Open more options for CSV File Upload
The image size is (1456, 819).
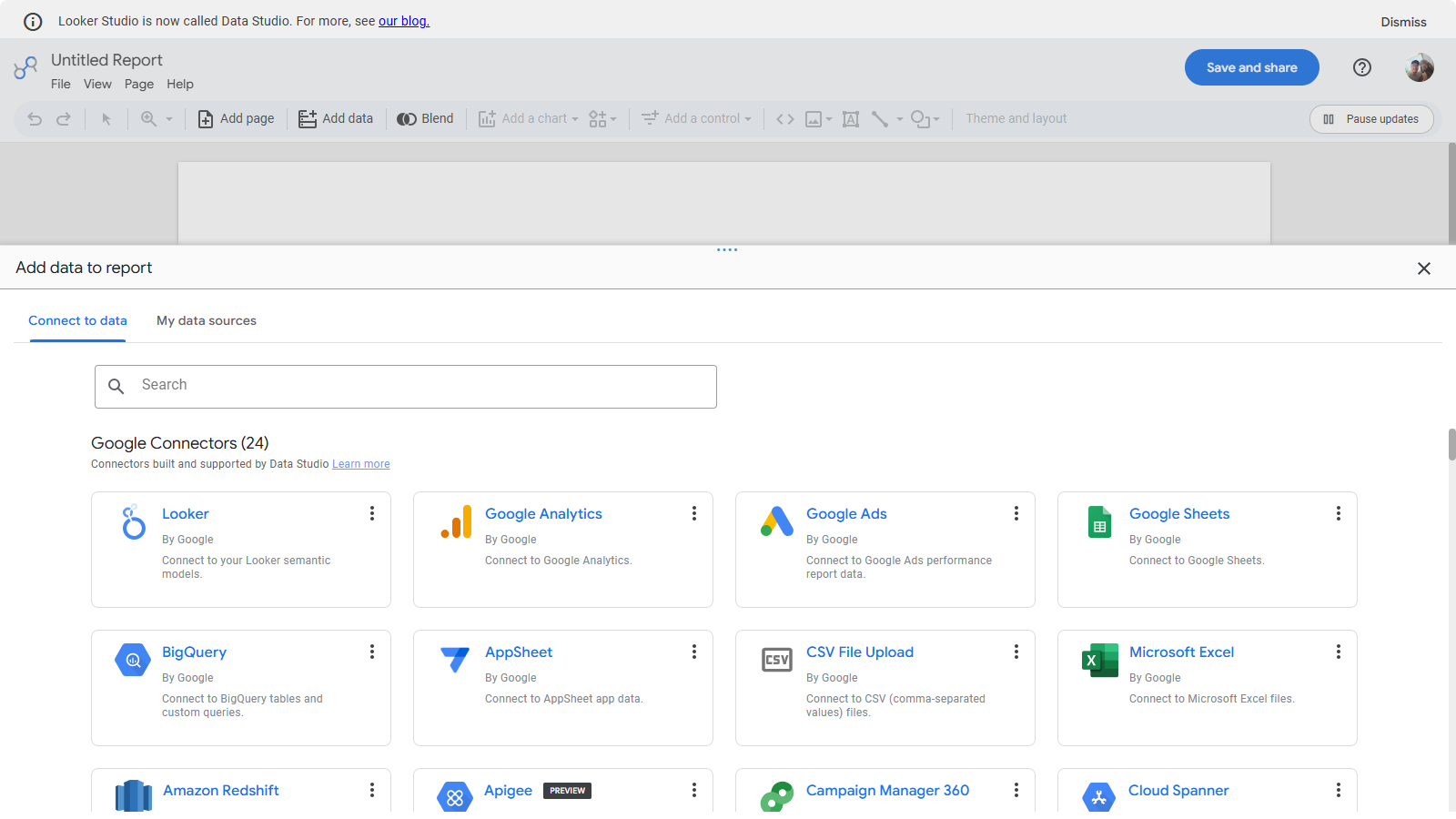(x=1016, y=652)
